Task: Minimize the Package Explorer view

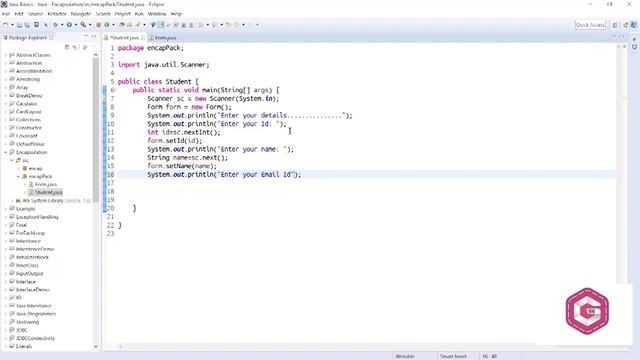Action: tap(86, 37)
